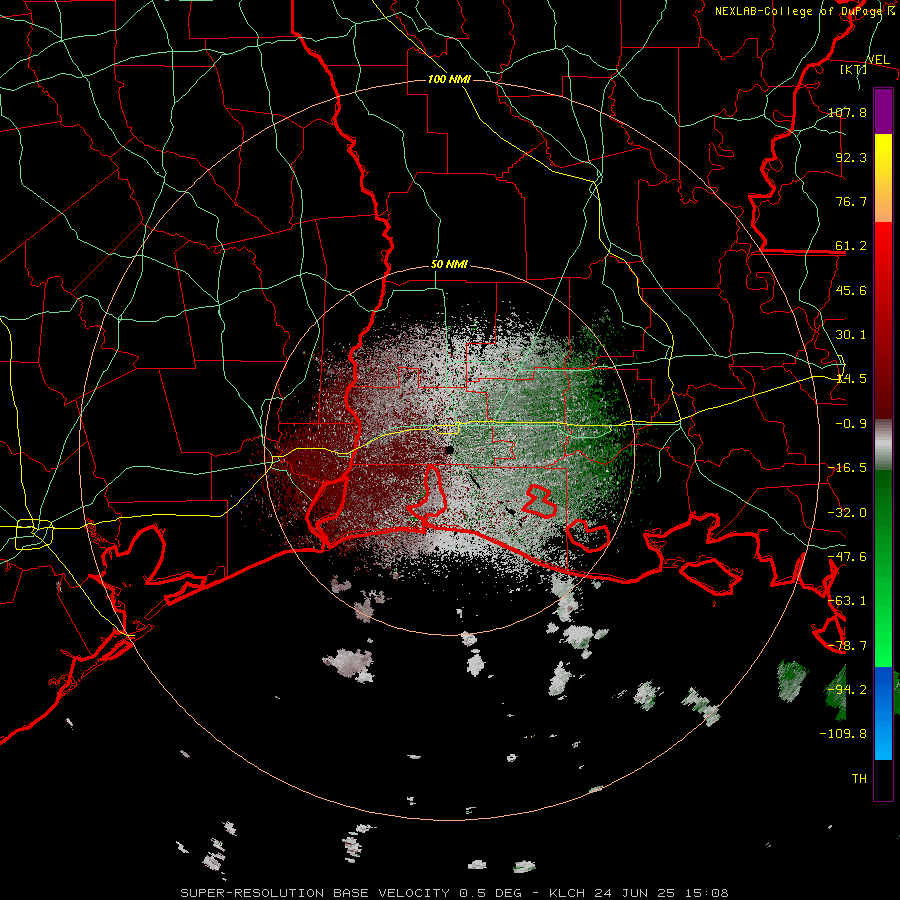
Task: Click the purple segment of velocity color bar
Action: (x=883, y=111)
